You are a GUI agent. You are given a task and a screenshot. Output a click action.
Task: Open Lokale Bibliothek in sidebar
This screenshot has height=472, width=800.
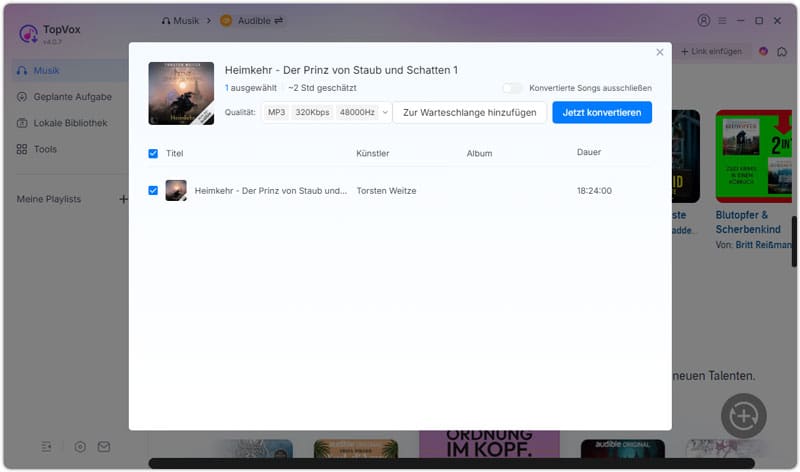click(70, 123)
